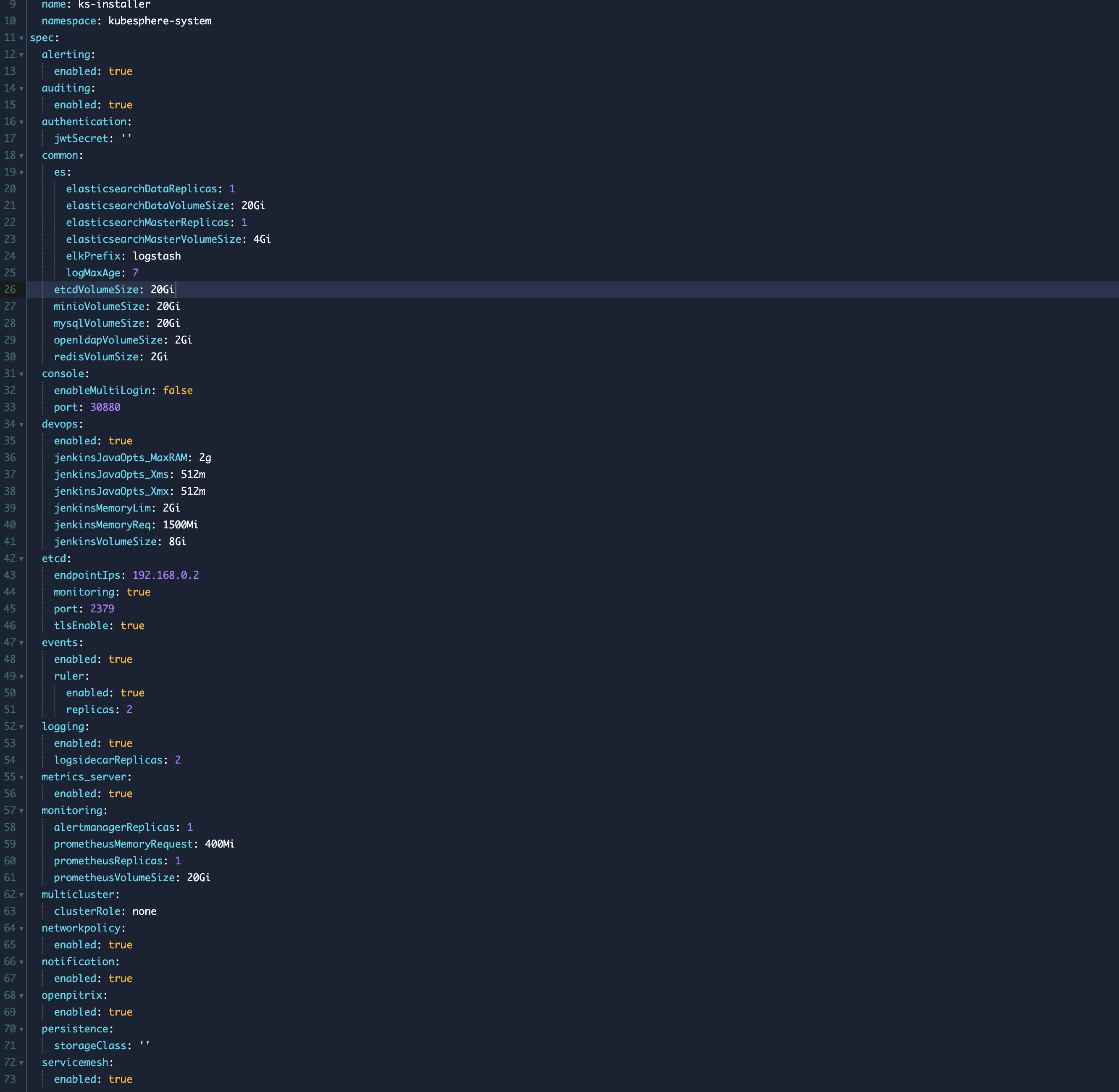Collapse the authentication section fold arrow

(21, 122)
